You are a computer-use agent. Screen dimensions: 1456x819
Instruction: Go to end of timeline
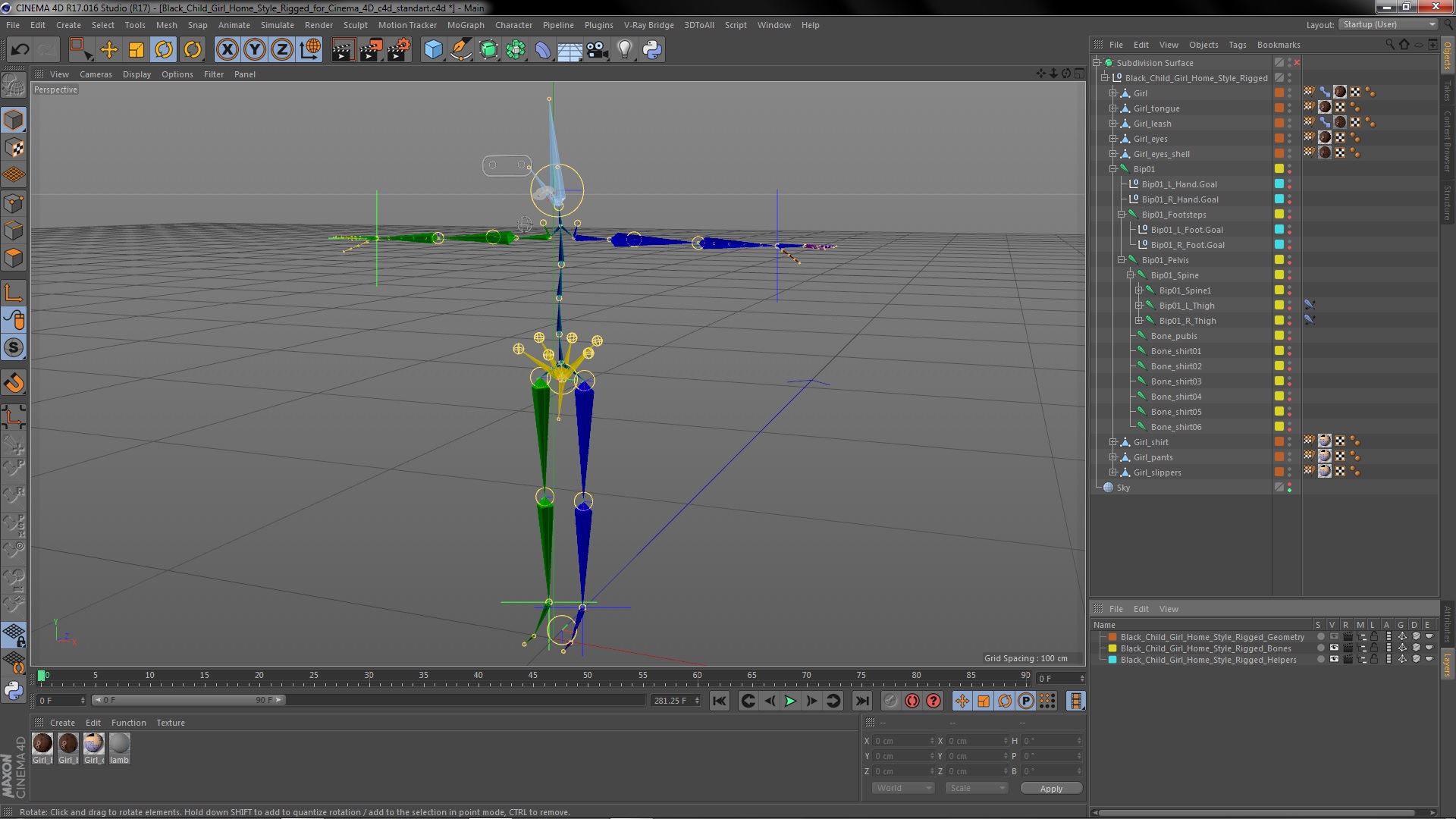tap(861, 701)
